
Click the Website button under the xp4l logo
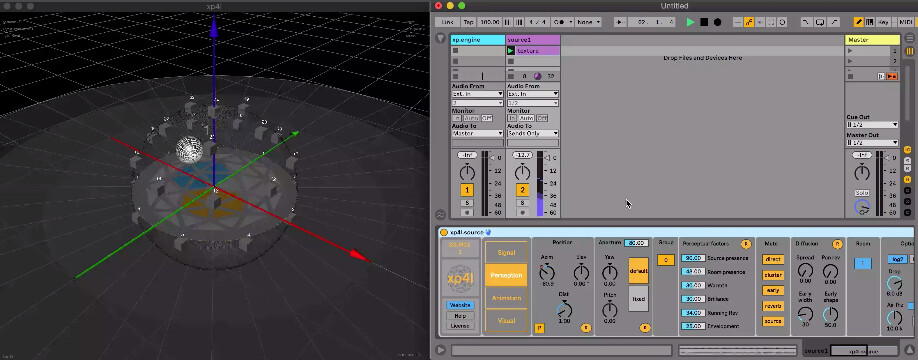(x=460, y=305)
